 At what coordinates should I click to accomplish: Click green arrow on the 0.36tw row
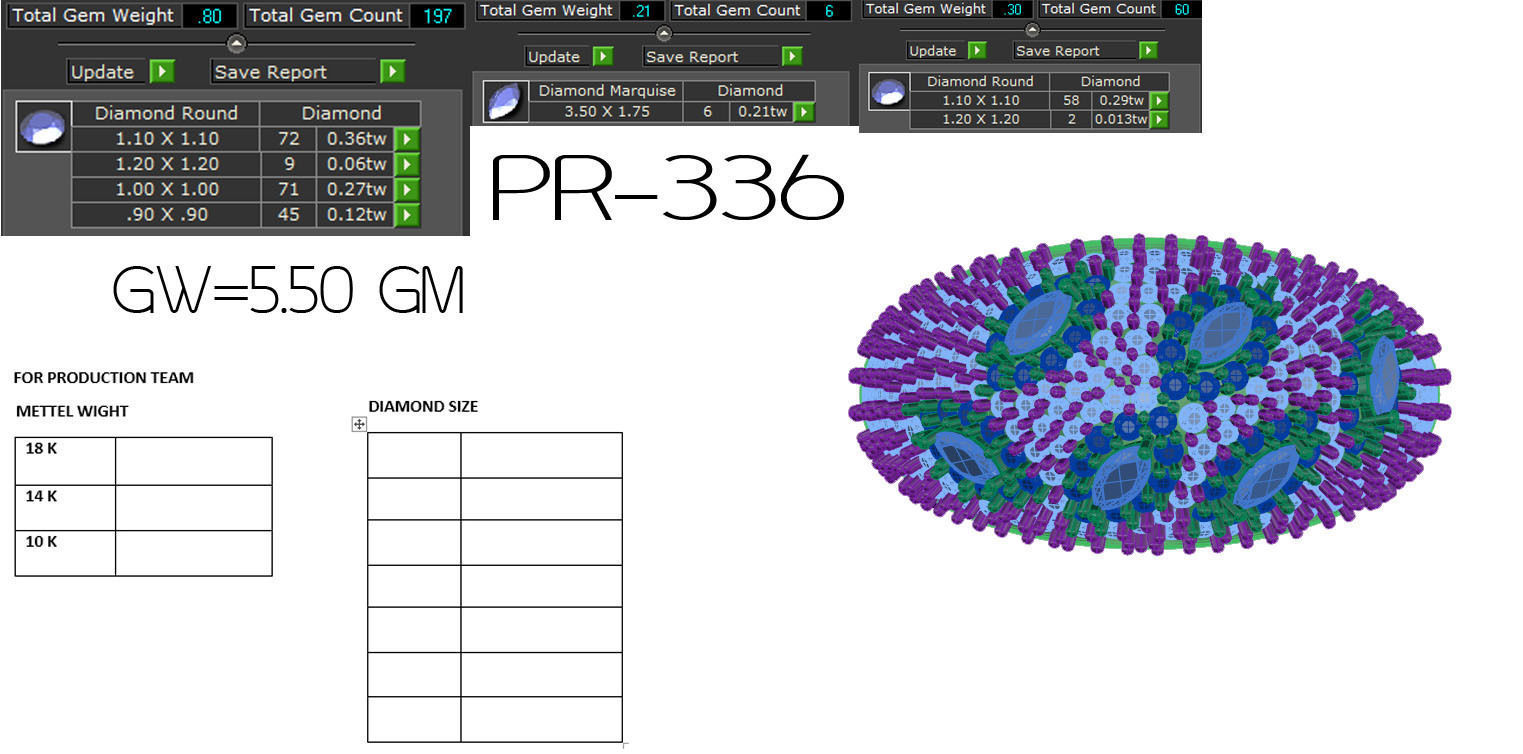pos(407,139)
